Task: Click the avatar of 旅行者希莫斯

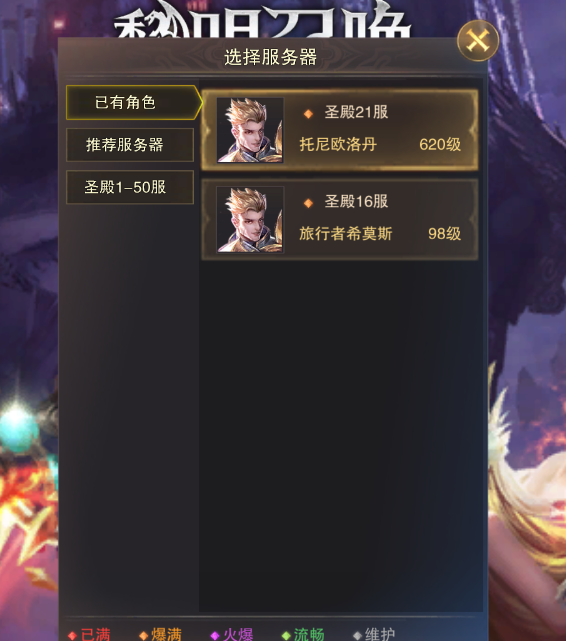Action: coord(250,220)
